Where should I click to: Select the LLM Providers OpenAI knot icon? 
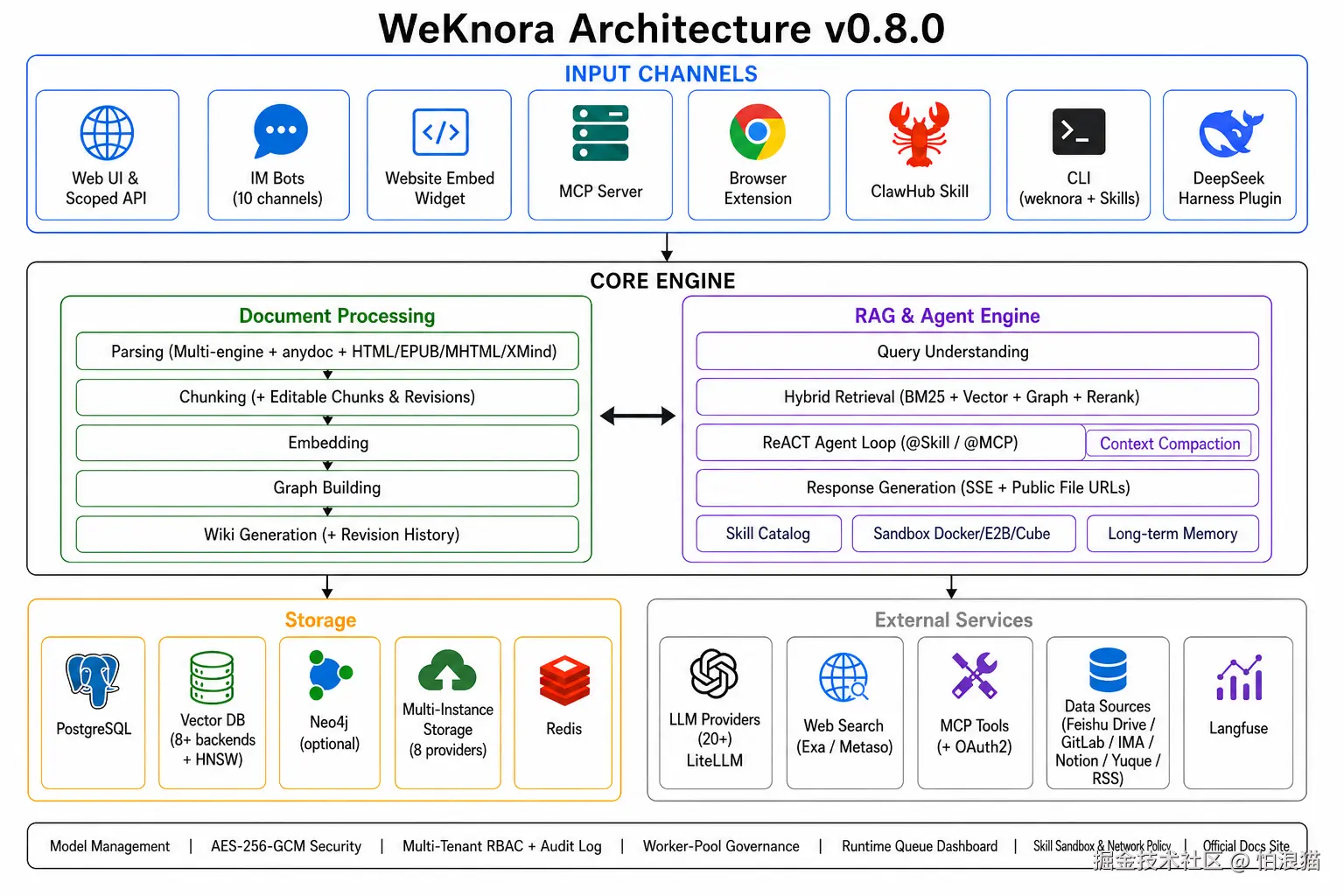tap(714, 673)
